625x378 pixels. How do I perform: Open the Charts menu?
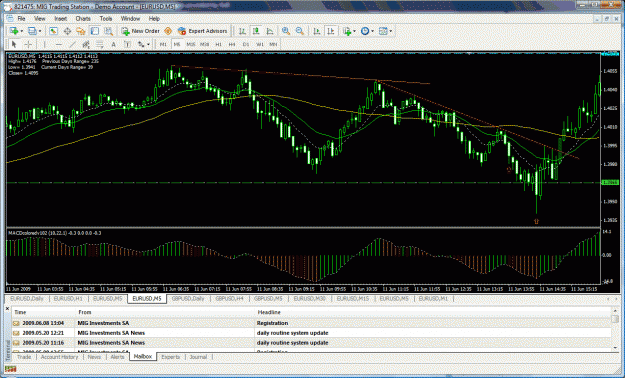click(83, 18)
